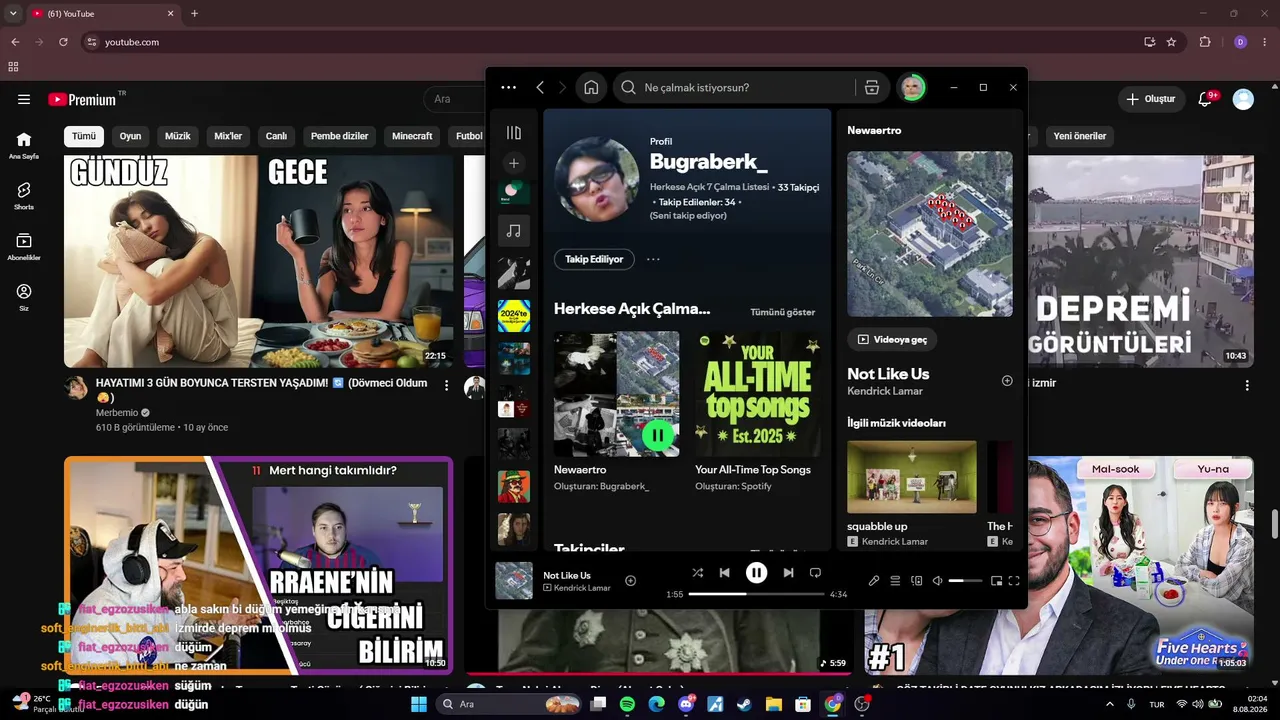Click the YouTube Oluştur button
The width and height of the screenshot is (1280, 720).
pos(1151,99)
